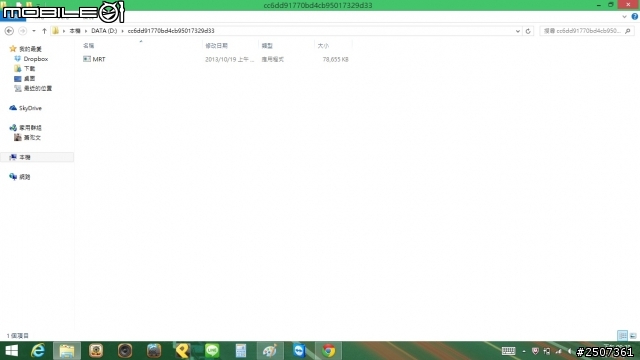Click the File Explorer taskbar button
This screenshot has height=360, width=640.
click(67, 351)
